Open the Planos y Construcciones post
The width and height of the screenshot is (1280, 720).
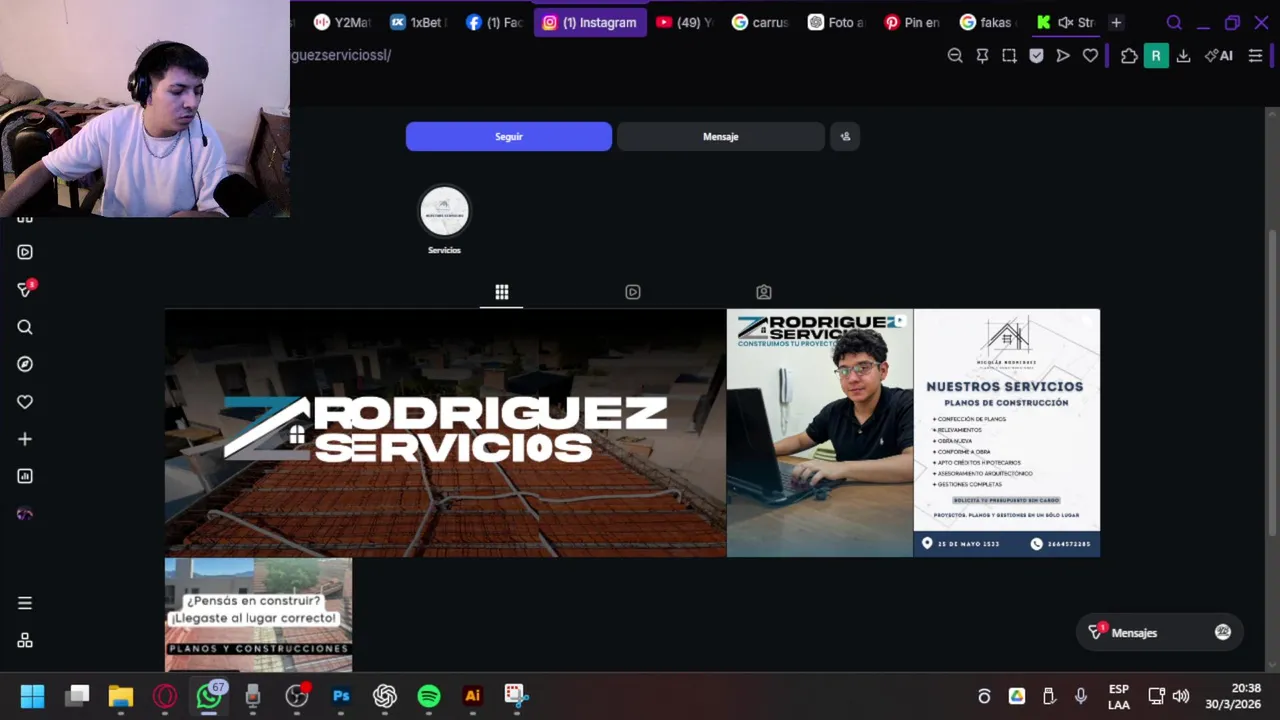pyautogui.click(x=258, y=615)
